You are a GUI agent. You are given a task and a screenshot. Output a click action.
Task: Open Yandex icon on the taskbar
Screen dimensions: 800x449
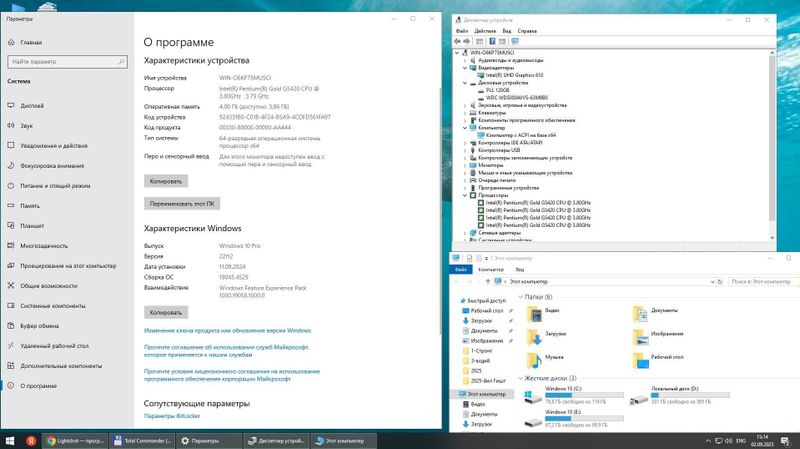[31, 441]
